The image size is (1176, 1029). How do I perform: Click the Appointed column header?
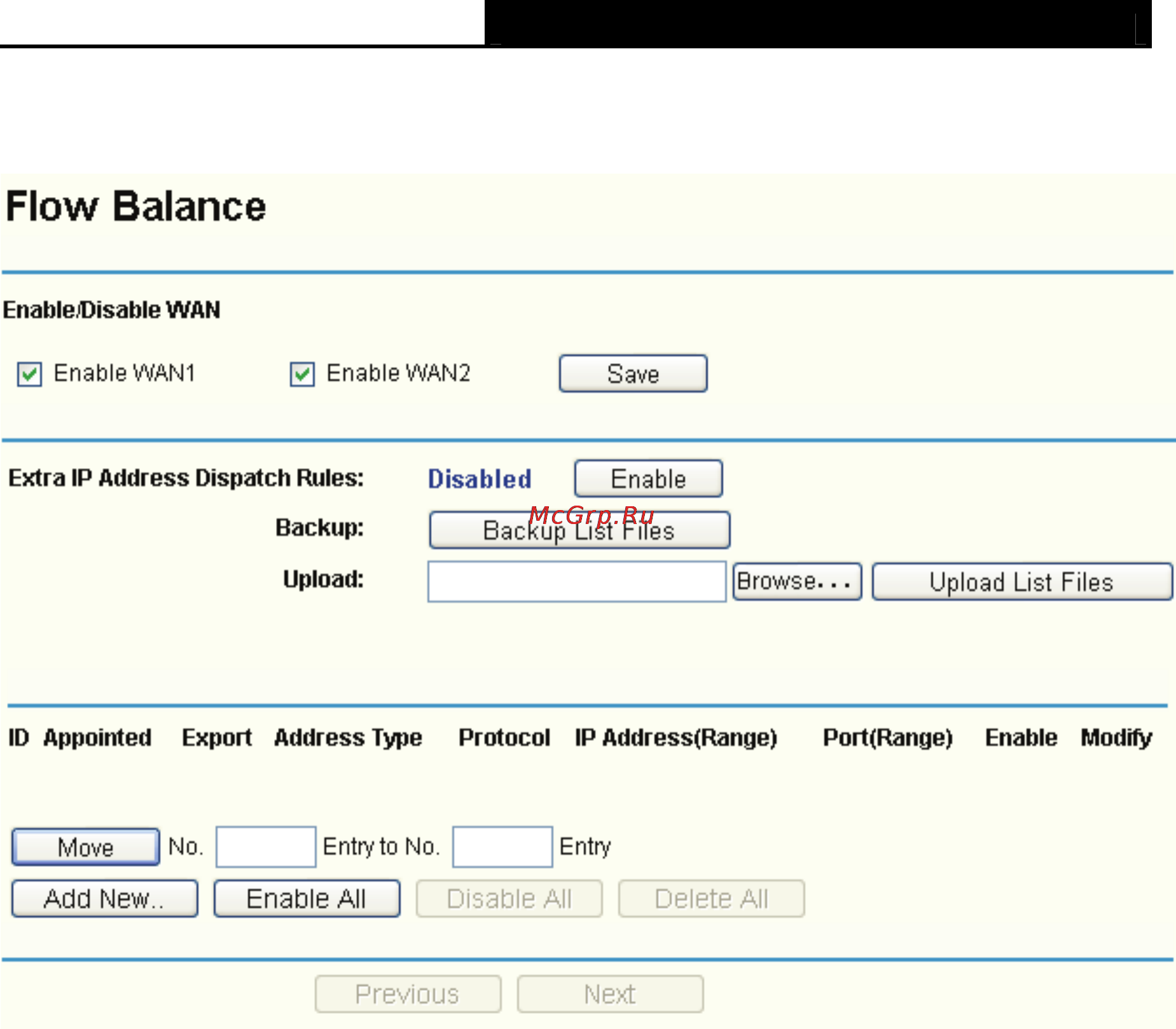pyautogui.click(x=97, y=738)
